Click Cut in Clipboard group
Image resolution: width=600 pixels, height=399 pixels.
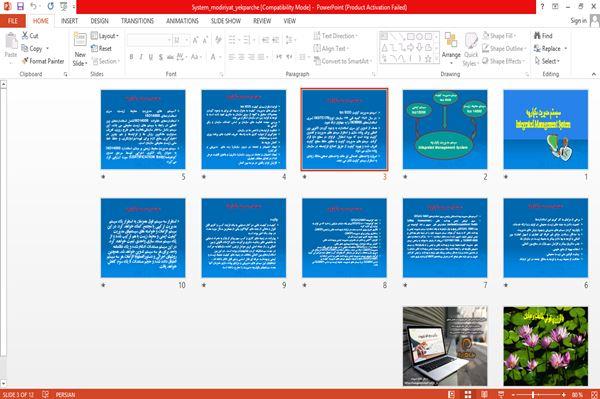pos(30,36)
